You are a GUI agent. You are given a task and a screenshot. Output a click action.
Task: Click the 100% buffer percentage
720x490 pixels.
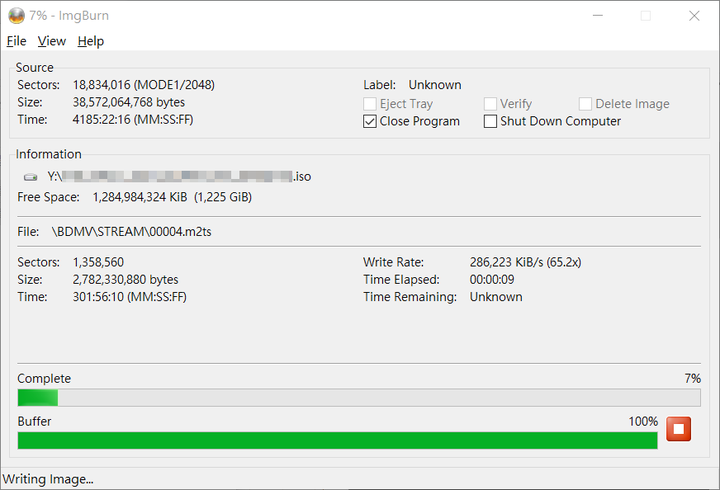click(643, 421)
